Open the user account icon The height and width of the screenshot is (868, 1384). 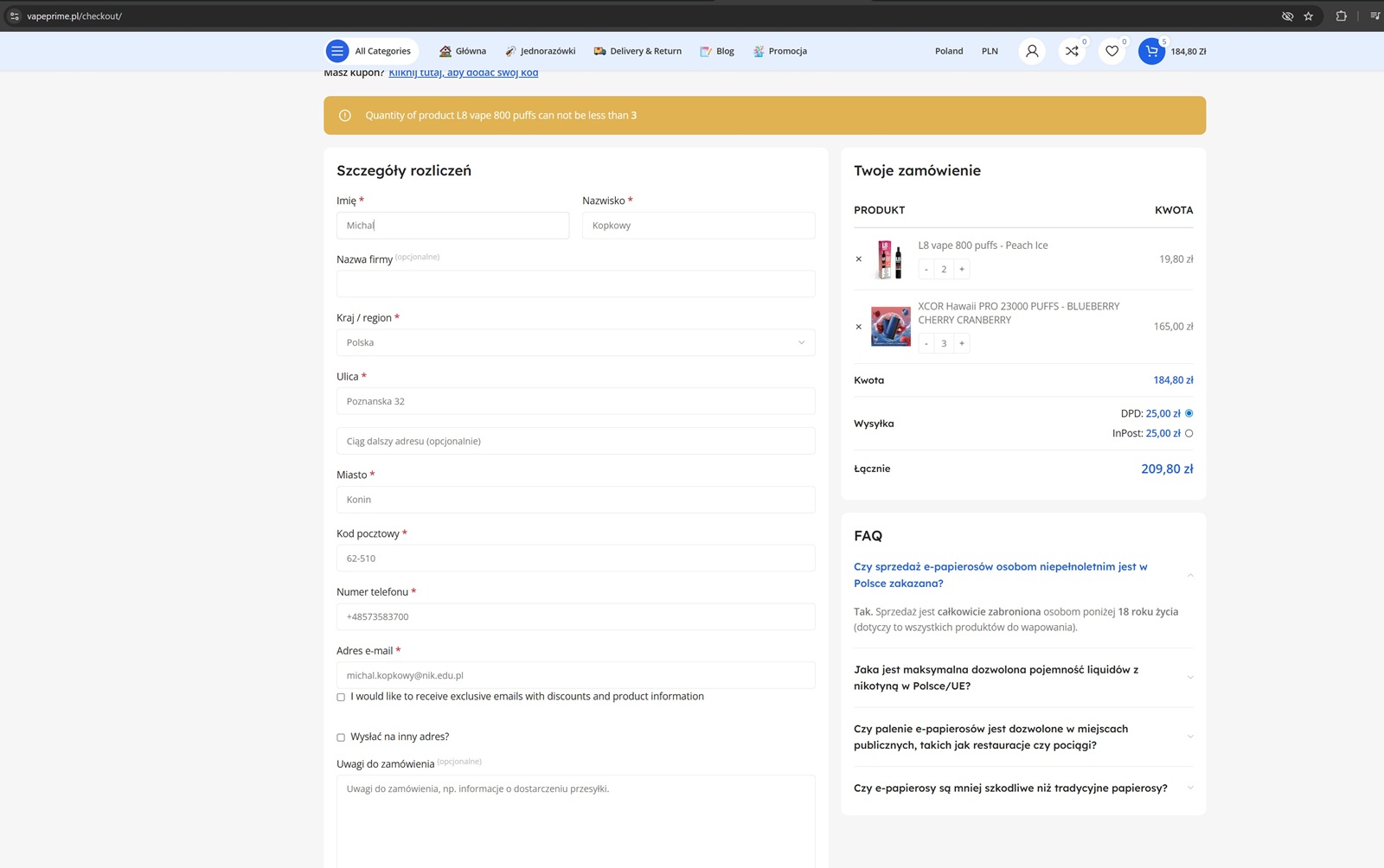point(1031,51)
